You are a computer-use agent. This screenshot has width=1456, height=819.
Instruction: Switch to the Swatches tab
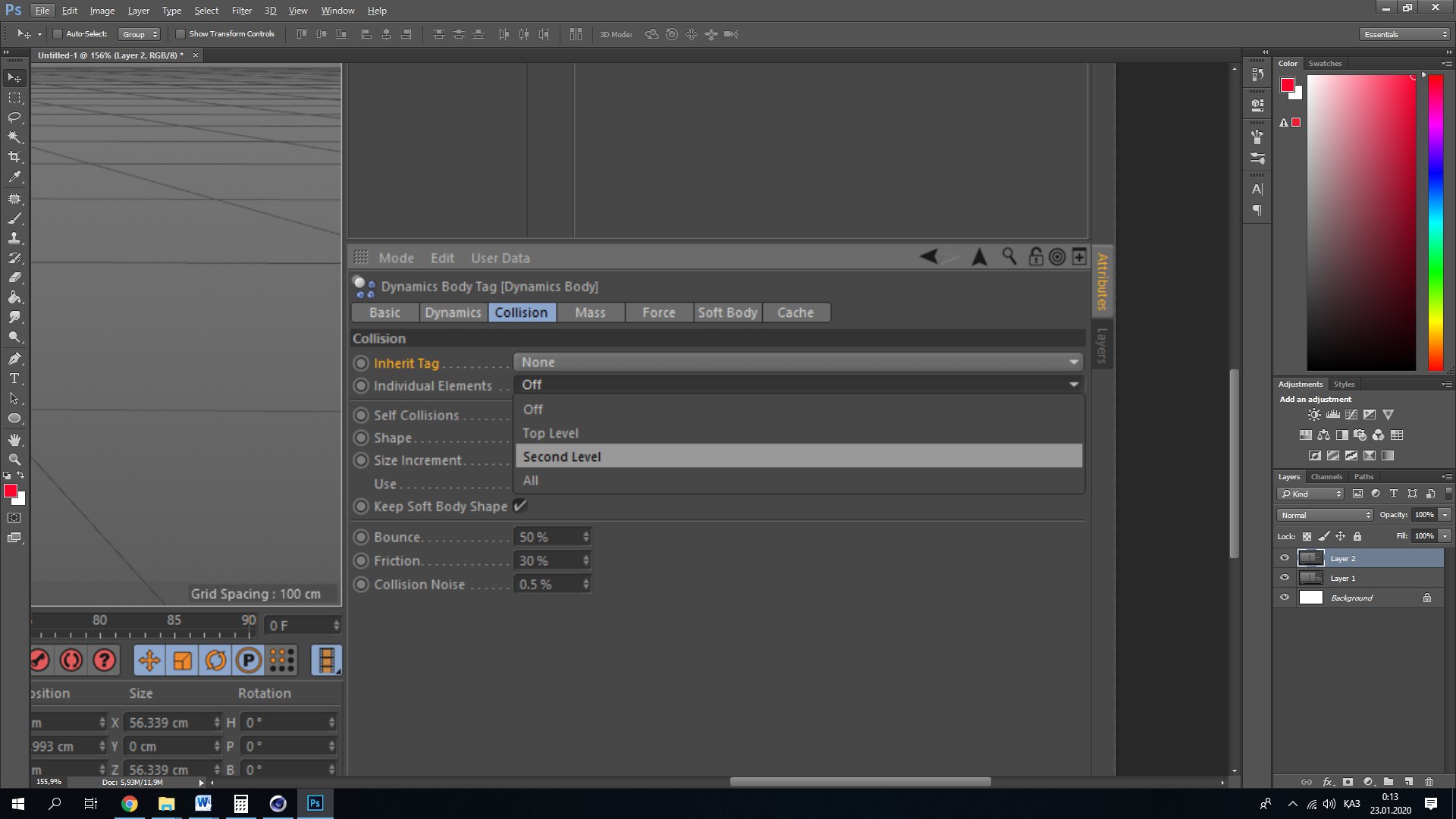(x=1325, y=64)
